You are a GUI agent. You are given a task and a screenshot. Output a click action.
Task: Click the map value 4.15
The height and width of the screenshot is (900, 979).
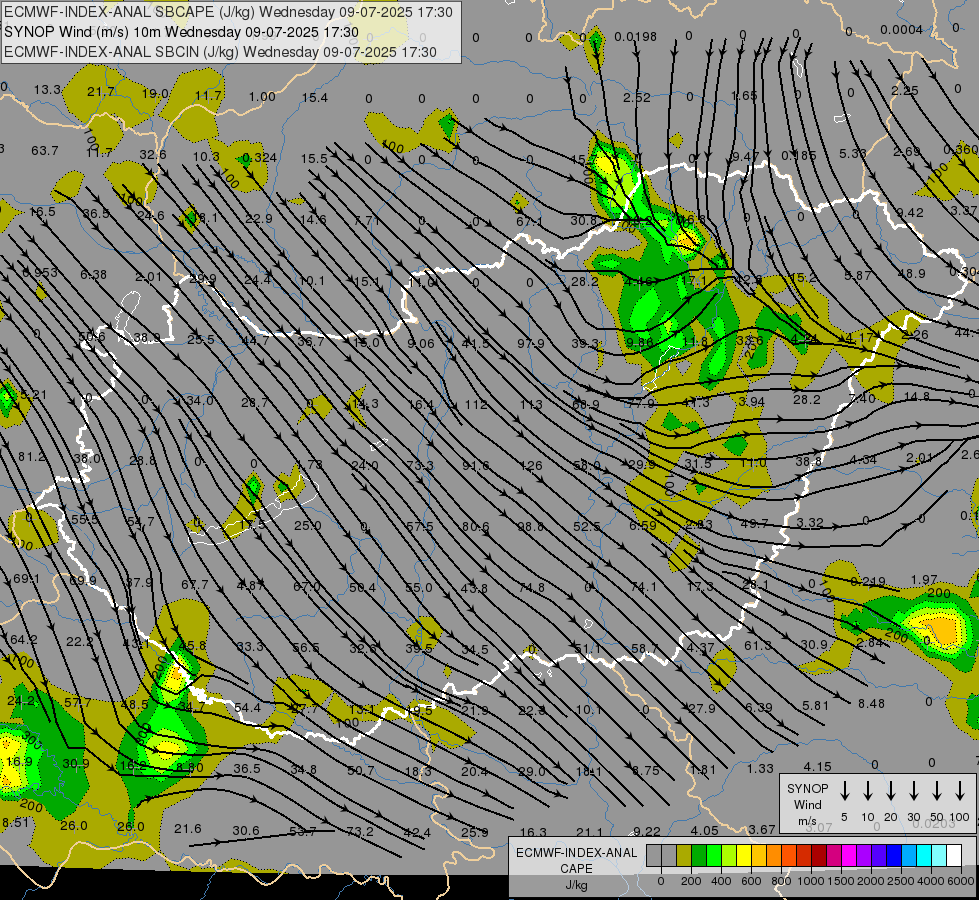817,766
